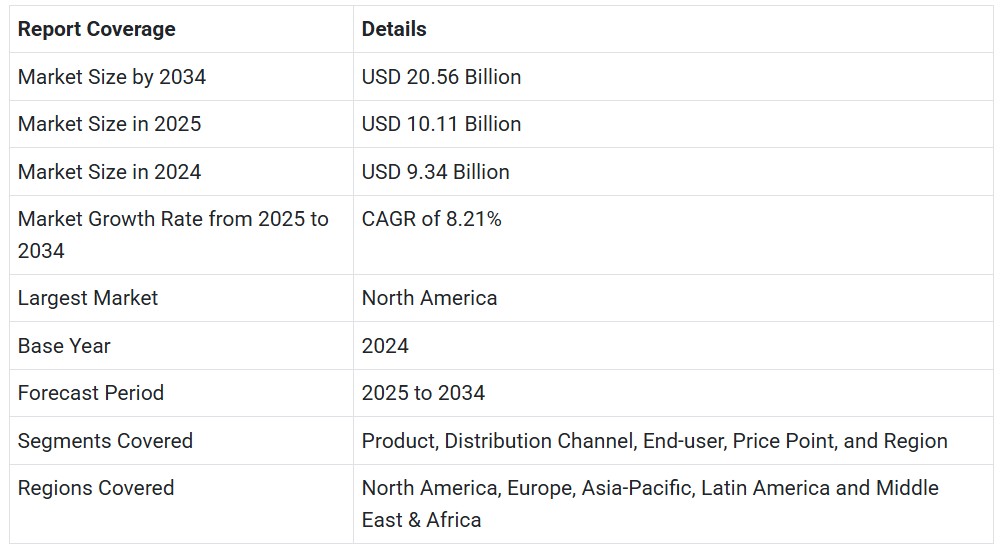Select the Base Year label
This screenshot has height=549, width=1000.
[x=64, y=346]
